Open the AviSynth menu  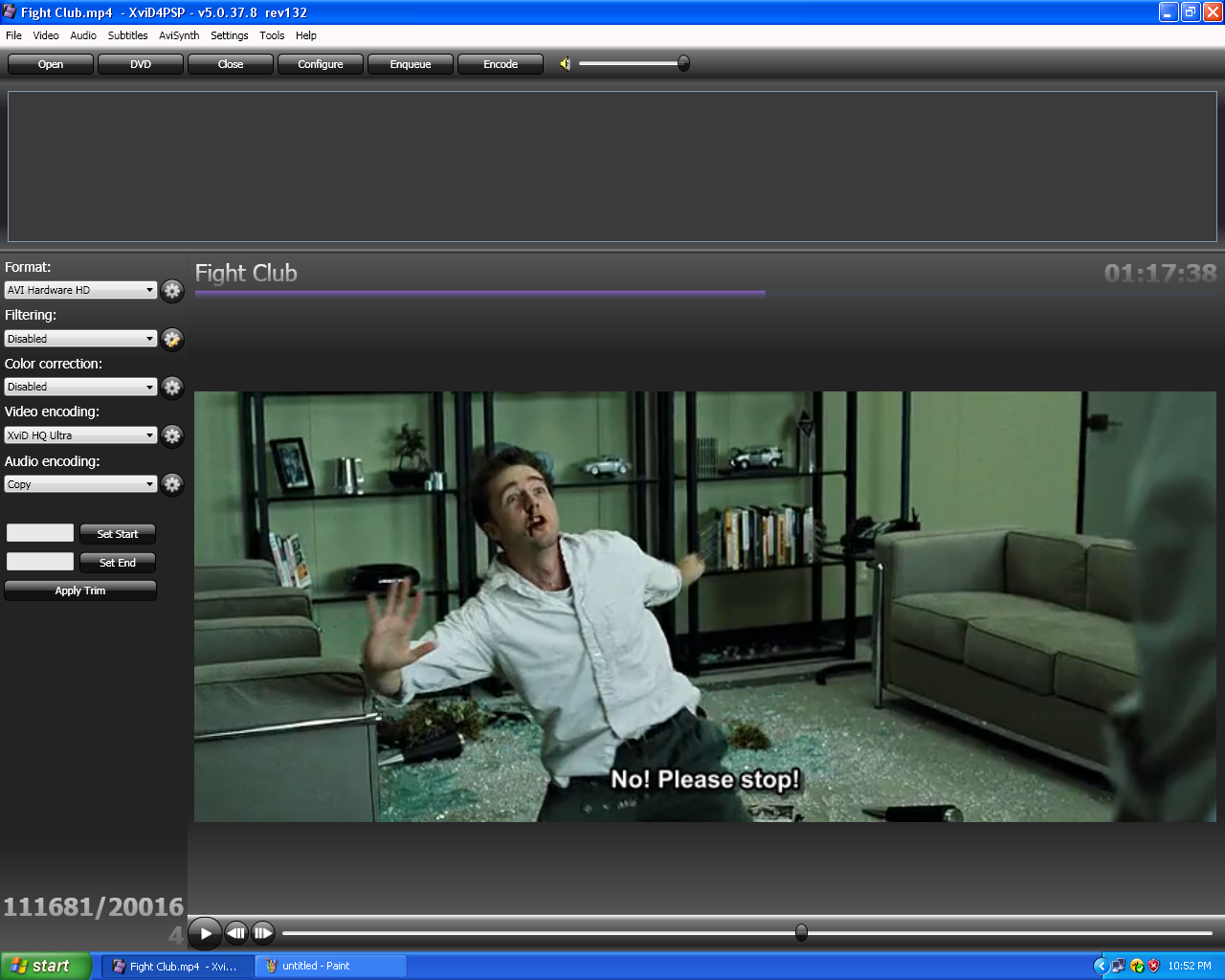179,35
